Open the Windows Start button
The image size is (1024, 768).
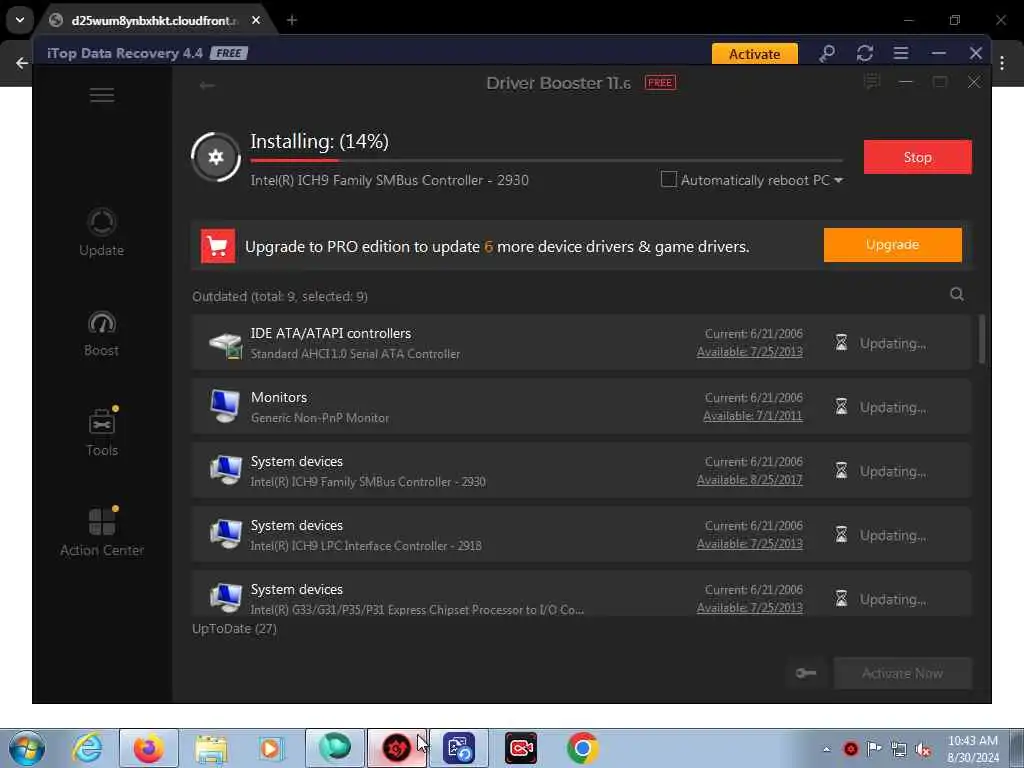[27, 748]
